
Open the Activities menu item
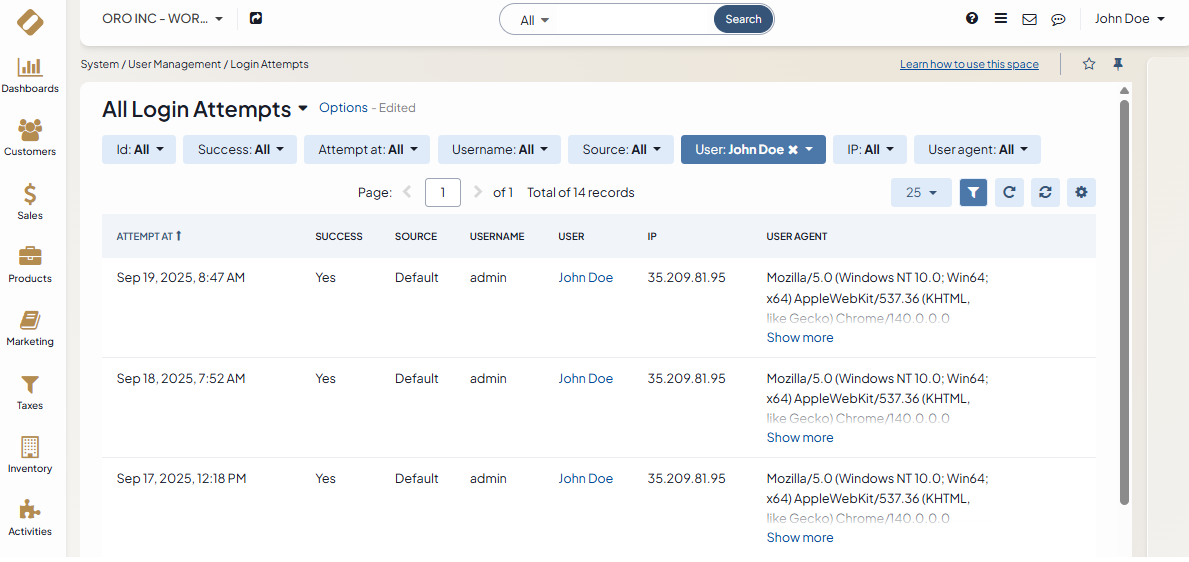coord(30,518)
